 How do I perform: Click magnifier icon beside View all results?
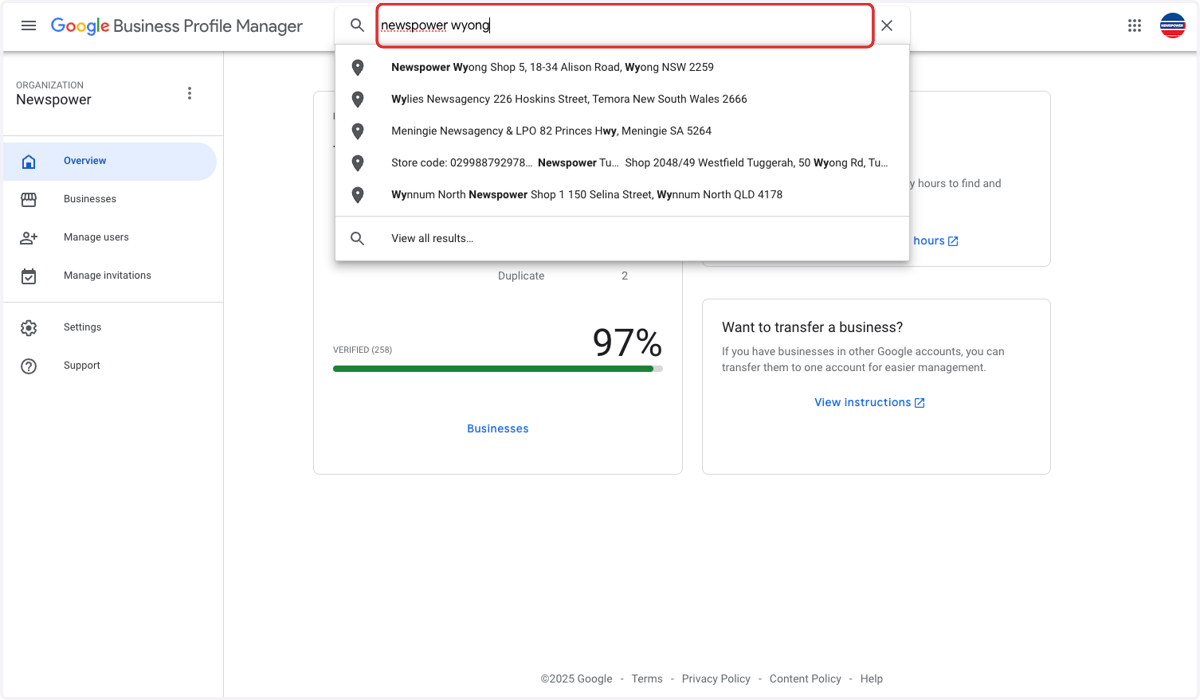(357, 239)
